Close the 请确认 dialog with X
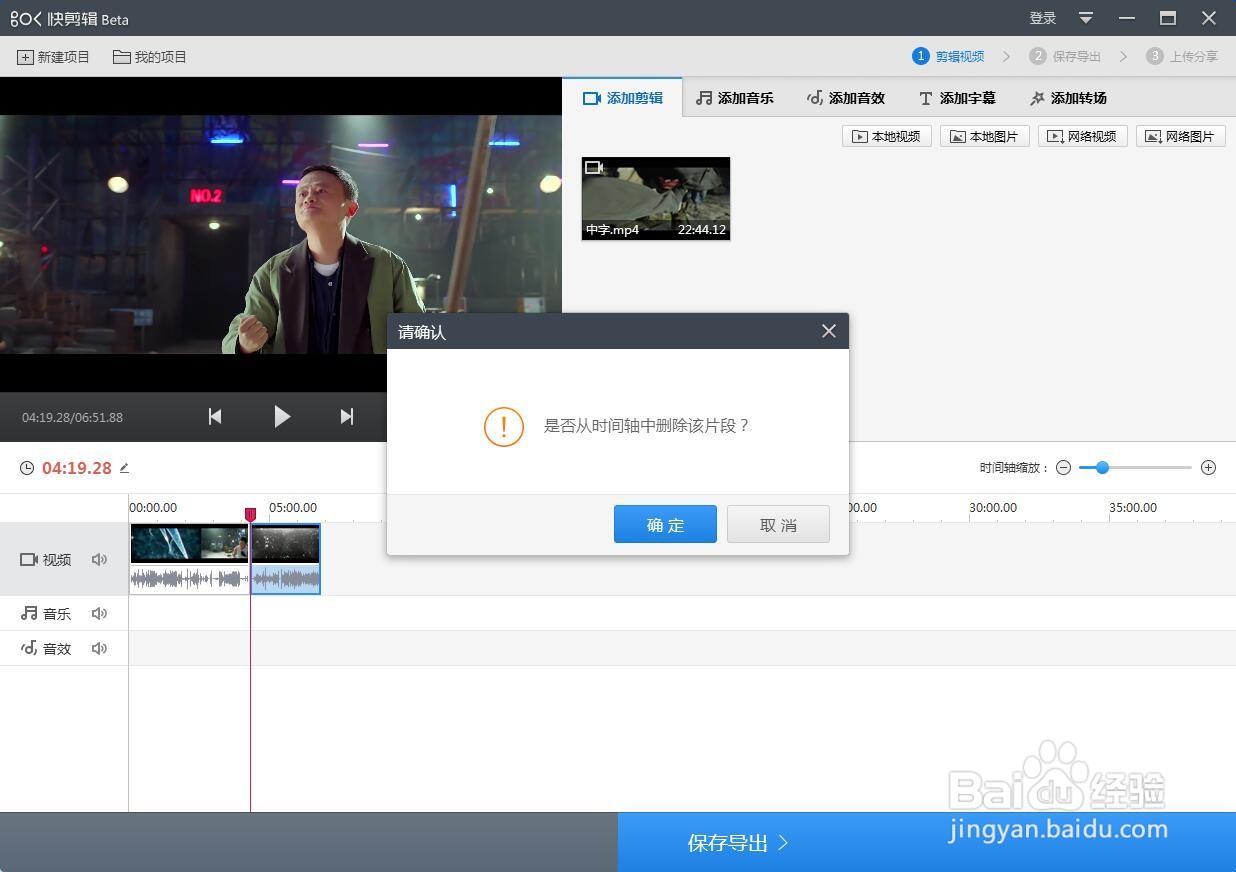Image resolution: width=1236 pixels, height=872 pixels. [x=829, y=331]
